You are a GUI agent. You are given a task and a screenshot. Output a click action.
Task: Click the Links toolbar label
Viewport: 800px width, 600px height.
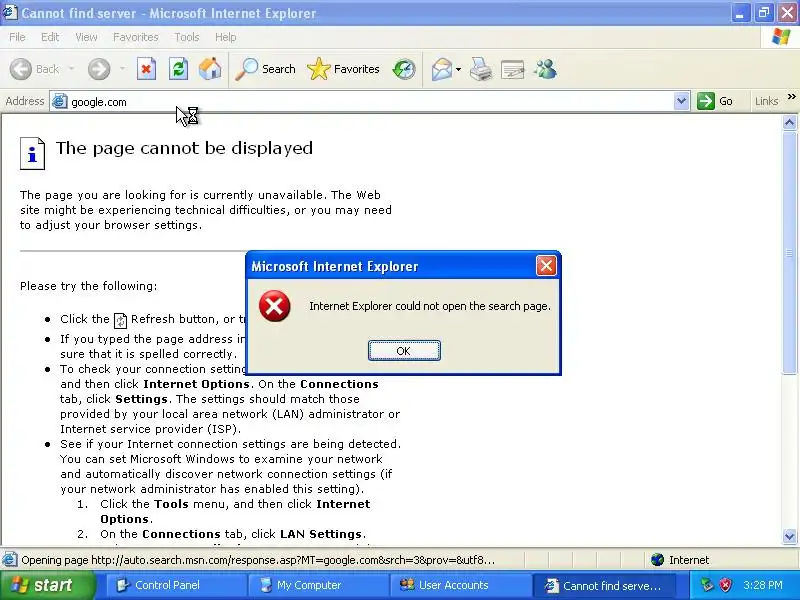point(766,101)
